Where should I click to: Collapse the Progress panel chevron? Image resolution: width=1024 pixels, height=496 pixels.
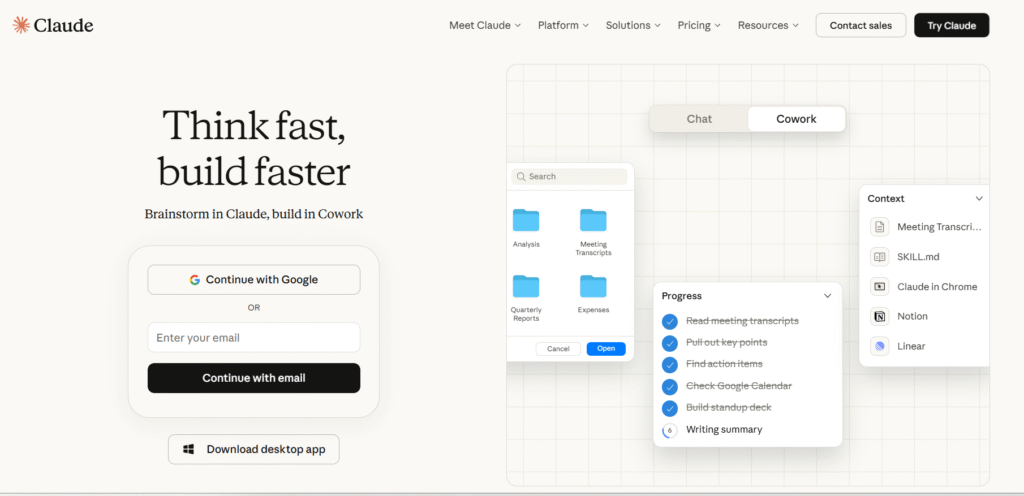coord(827,296)
